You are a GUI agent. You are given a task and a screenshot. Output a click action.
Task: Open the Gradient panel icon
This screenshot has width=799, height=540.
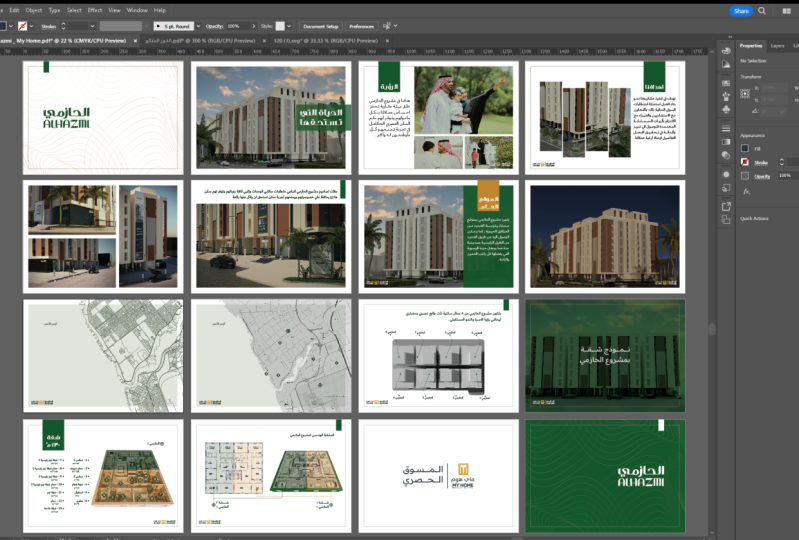(726, 142)
